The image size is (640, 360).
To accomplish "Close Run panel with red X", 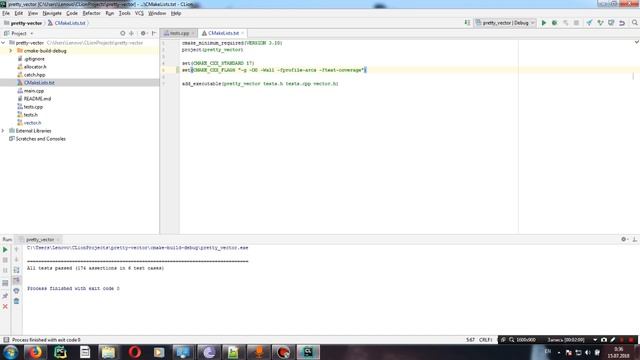I will (5, 306).
